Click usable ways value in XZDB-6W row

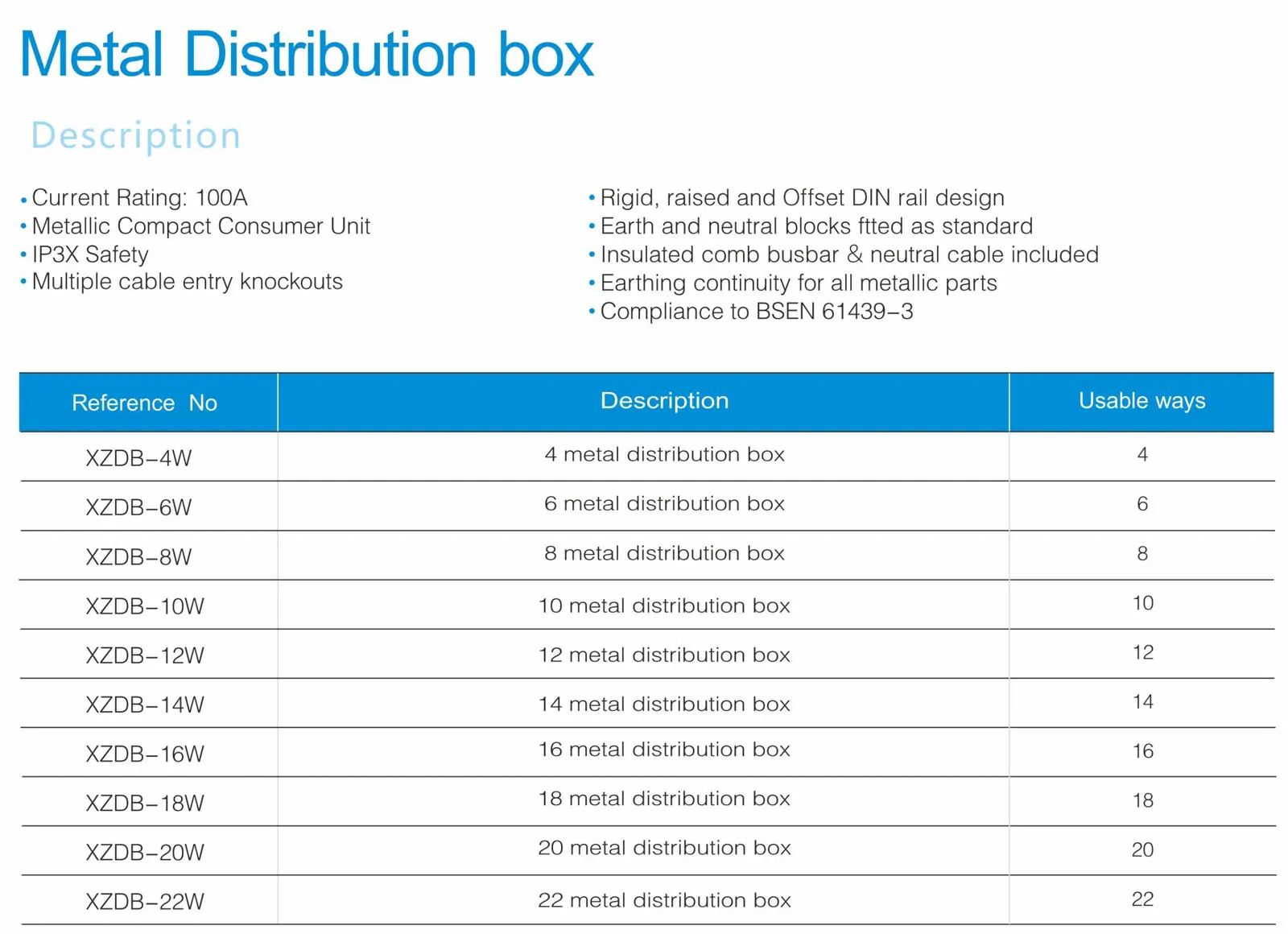pyautogui.click(x=1142, y=504)
